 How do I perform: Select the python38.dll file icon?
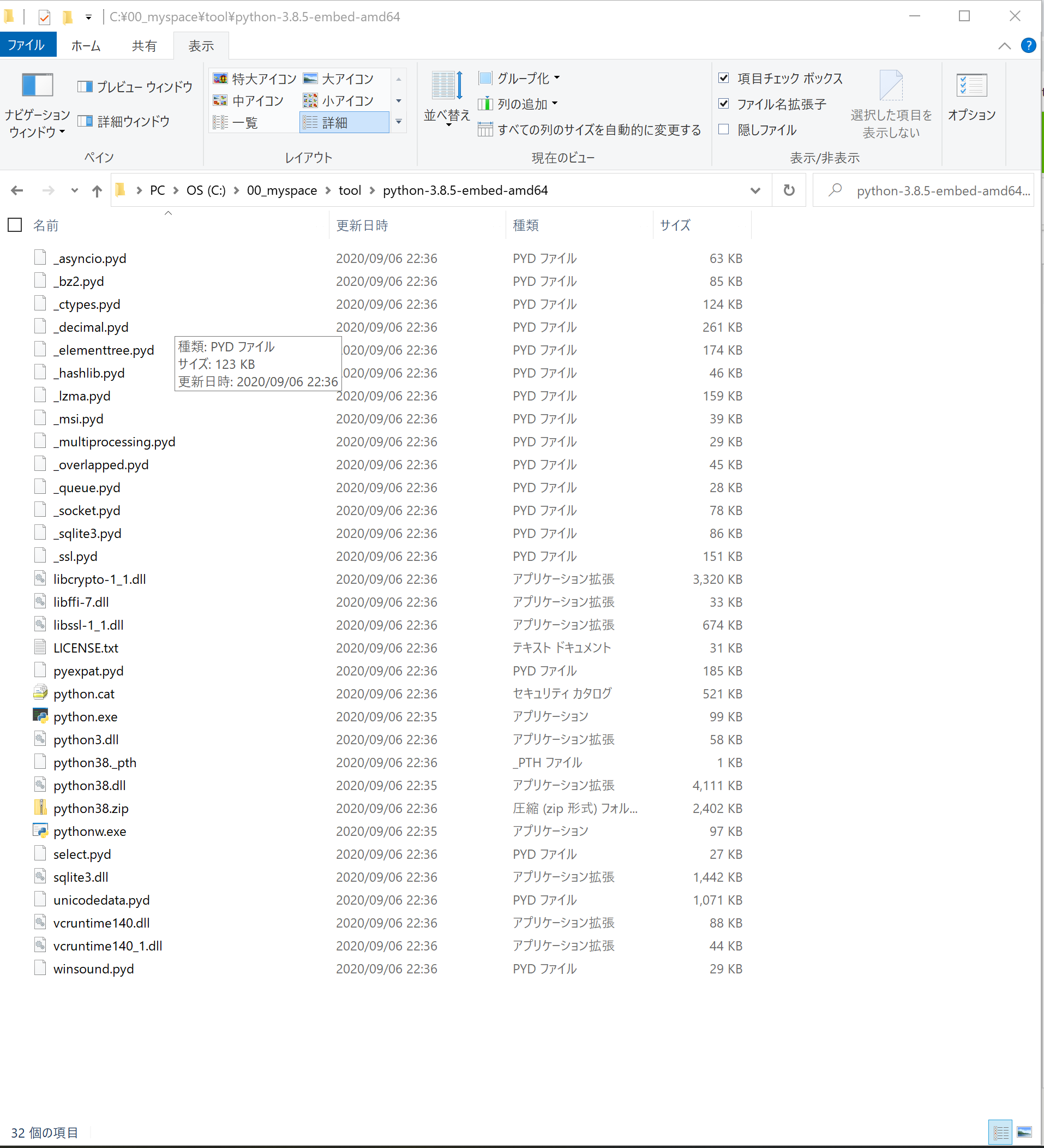(40, 785)
